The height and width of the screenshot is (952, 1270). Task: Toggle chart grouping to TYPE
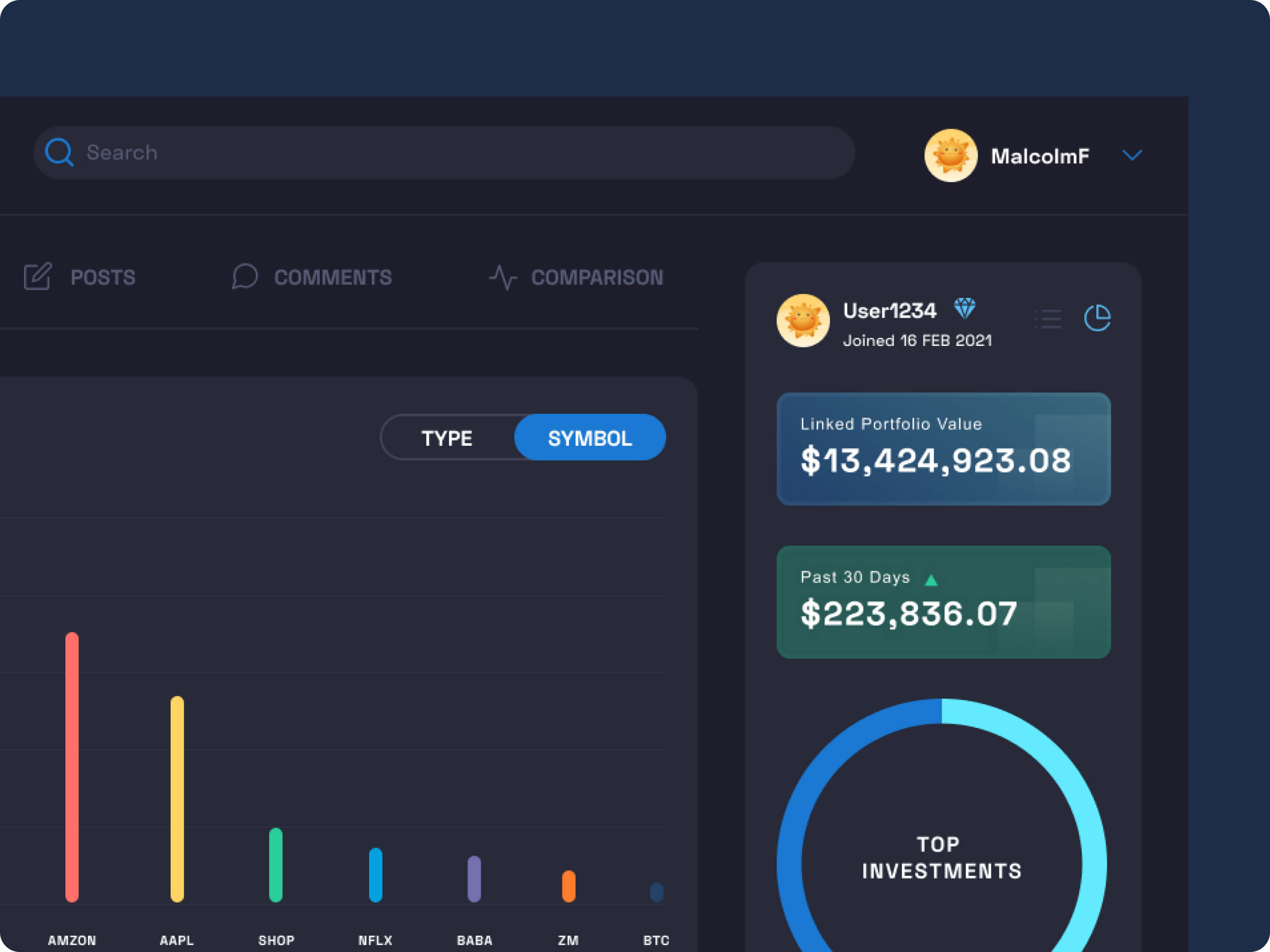[x=446, y=438]
